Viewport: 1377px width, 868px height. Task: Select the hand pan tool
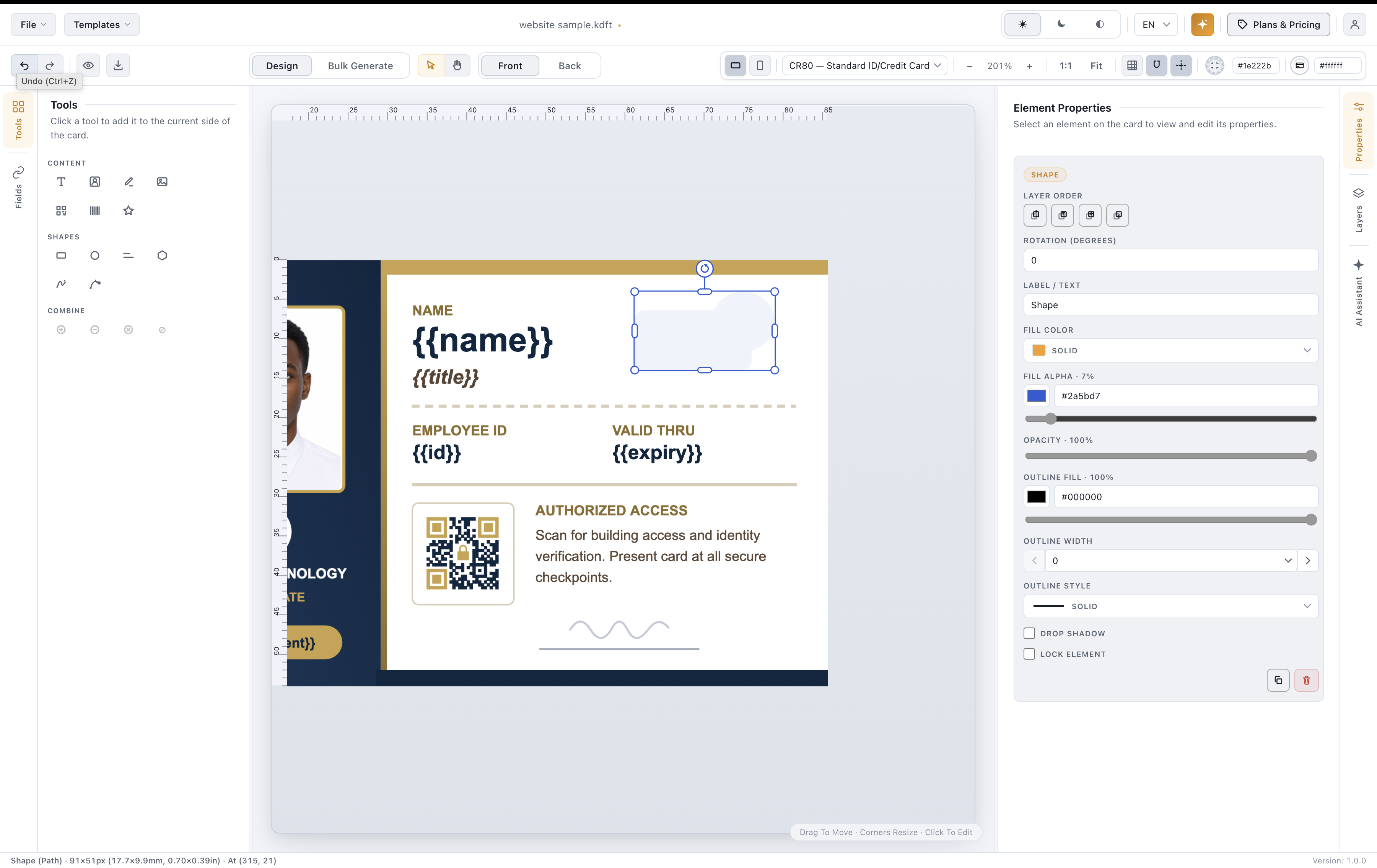tap(457, 65)
